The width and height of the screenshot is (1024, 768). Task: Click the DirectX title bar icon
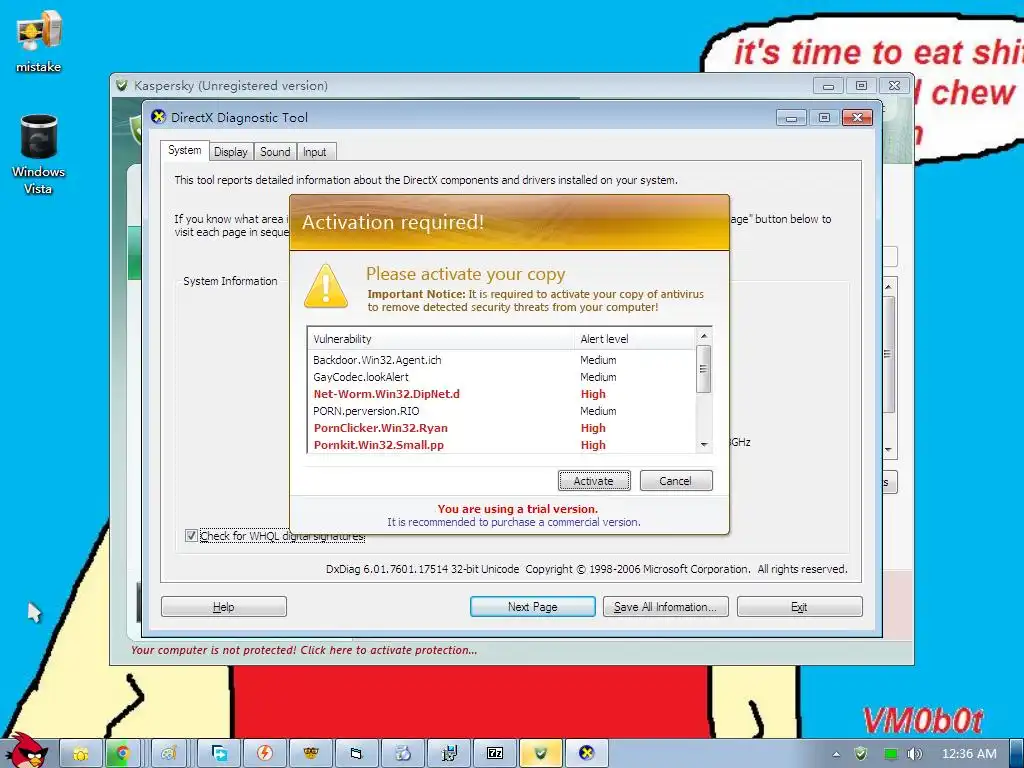(158, 117)
